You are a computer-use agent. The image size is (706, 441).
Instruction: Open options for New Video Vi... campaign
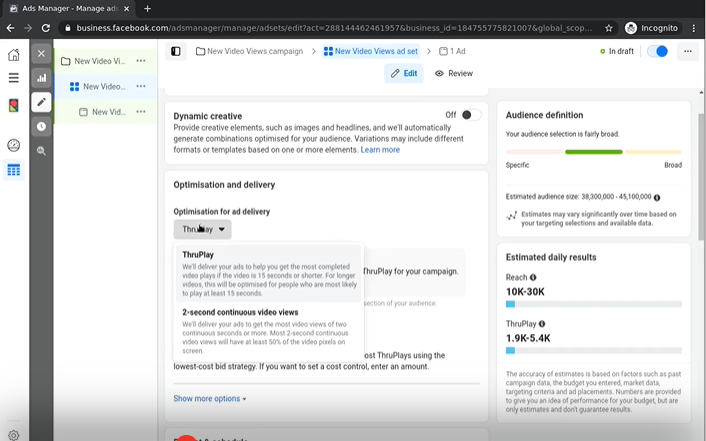140,61
